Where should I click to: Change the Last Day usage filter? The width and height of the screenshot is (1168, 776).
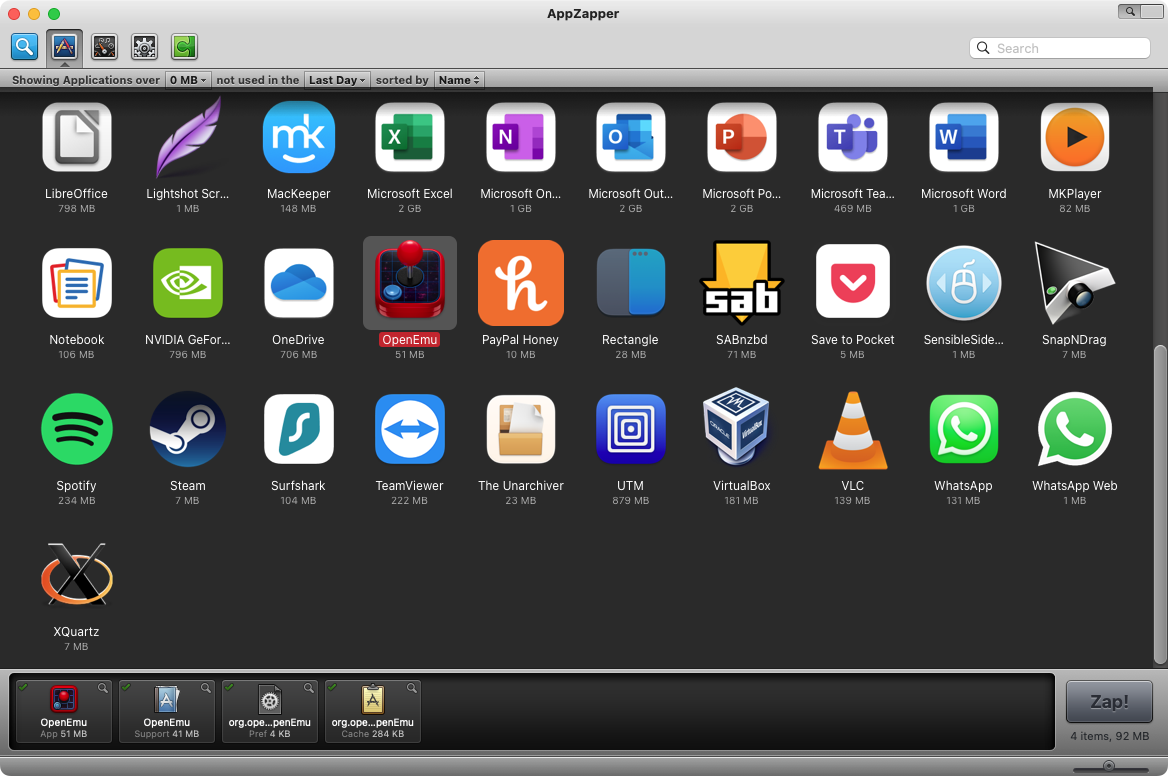pyautogui.click(x=337, y=79)
